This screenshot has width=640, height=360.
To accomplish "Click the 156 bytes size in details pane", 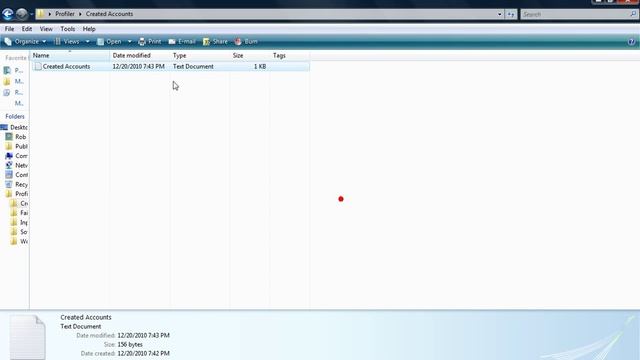I will [x=130, y=344].
